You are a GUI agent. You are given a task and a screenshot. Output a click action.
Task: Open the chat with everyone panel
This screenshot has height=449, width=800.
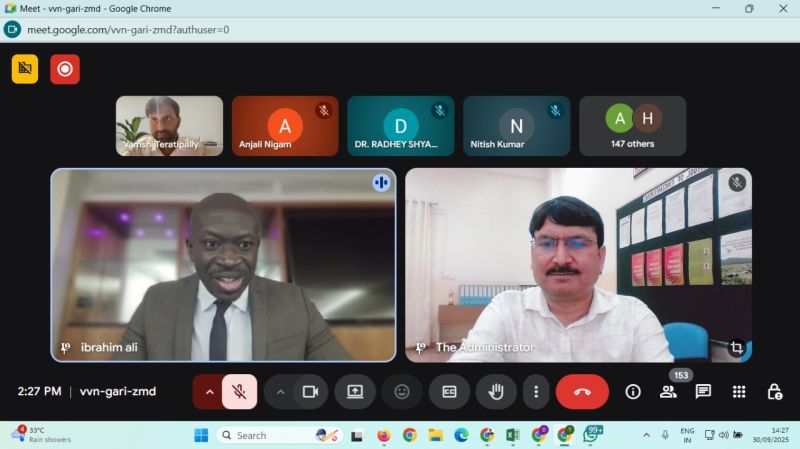pyautogui.click(x=703, y=392)
